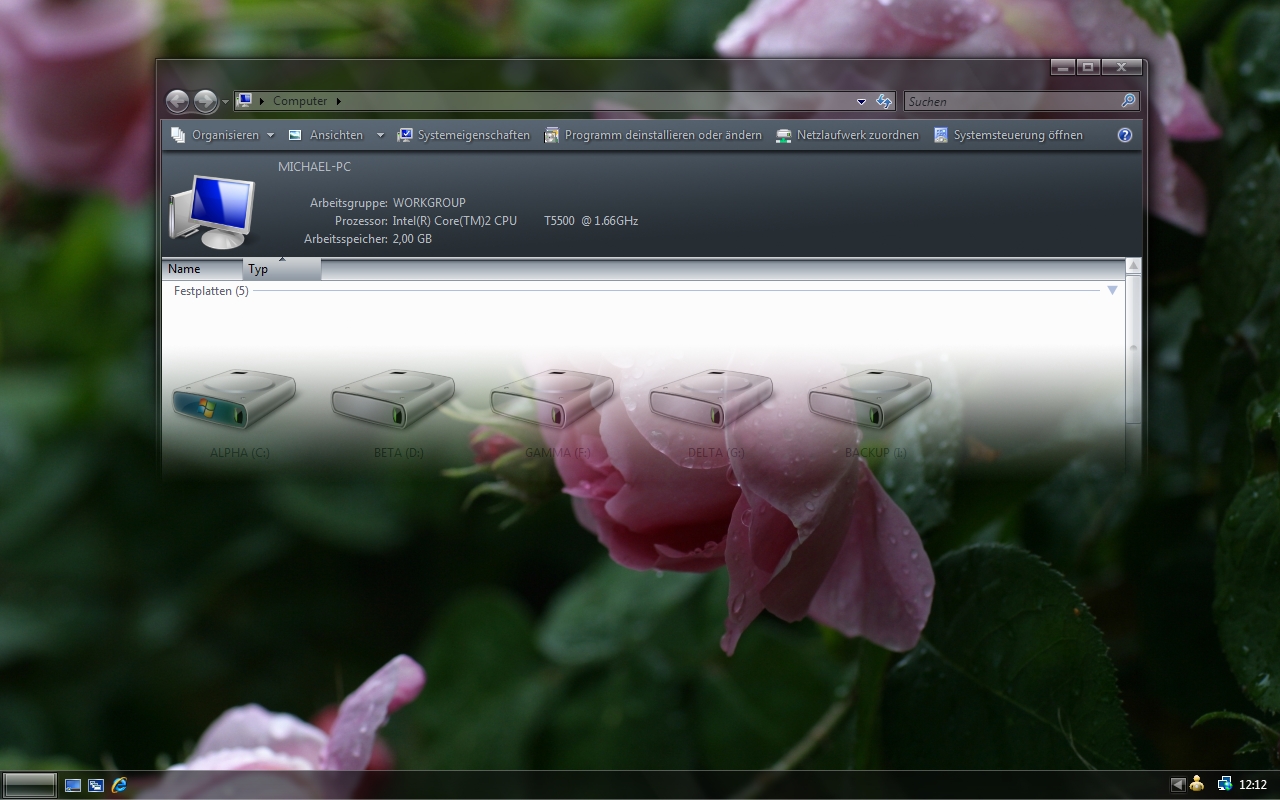
Task: Open the ALPHA (C:) drive icon
Action: [235, 398]
